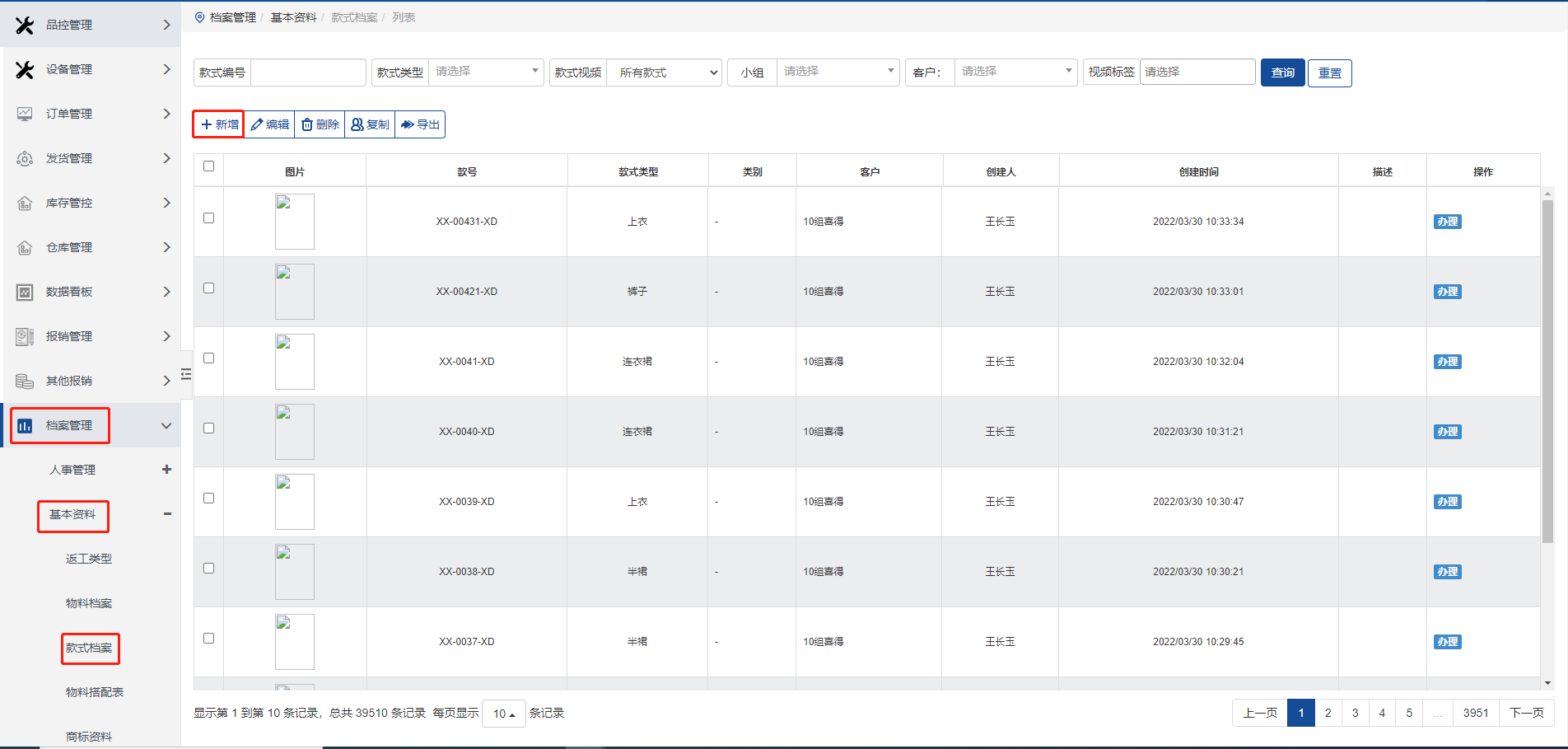Click the 品控管理 wrench icon in sidebar
Image resolution: width=1568 pixels, height=749 pixels.
tap(25, 26)
